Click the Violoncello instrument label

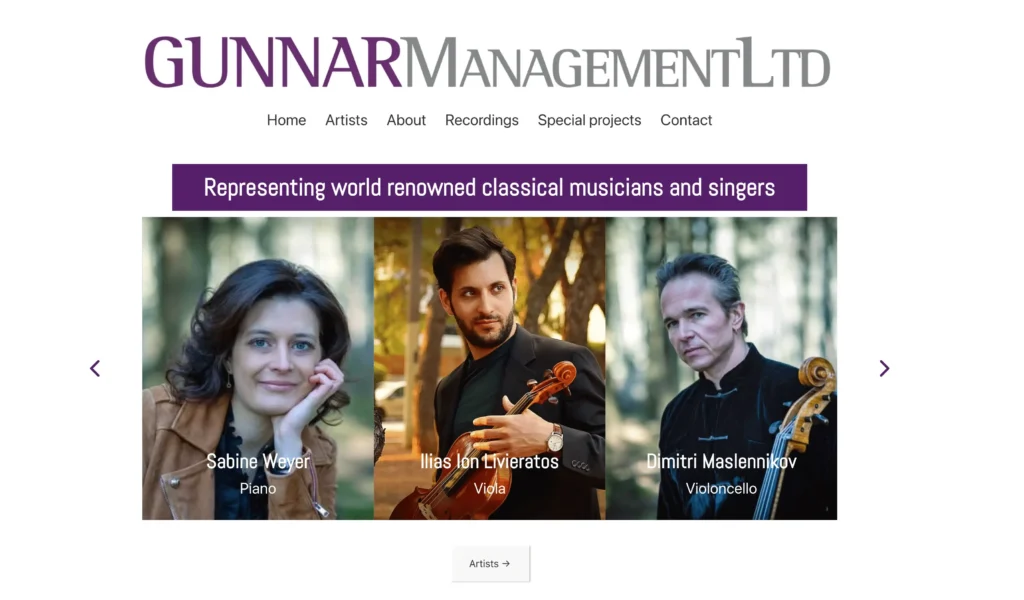coord(721,488)
